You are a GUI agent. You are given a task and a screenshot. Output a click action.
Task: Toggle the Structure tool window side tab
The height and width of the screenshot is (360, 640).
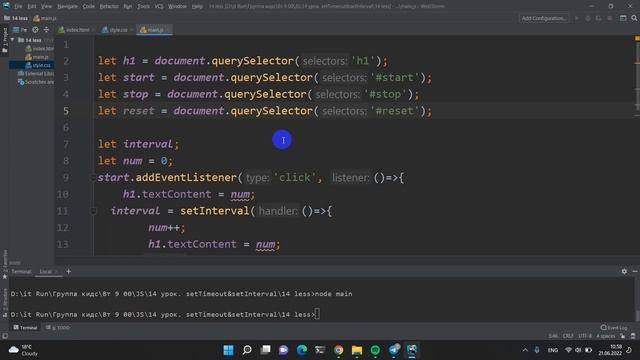[4, 303]
